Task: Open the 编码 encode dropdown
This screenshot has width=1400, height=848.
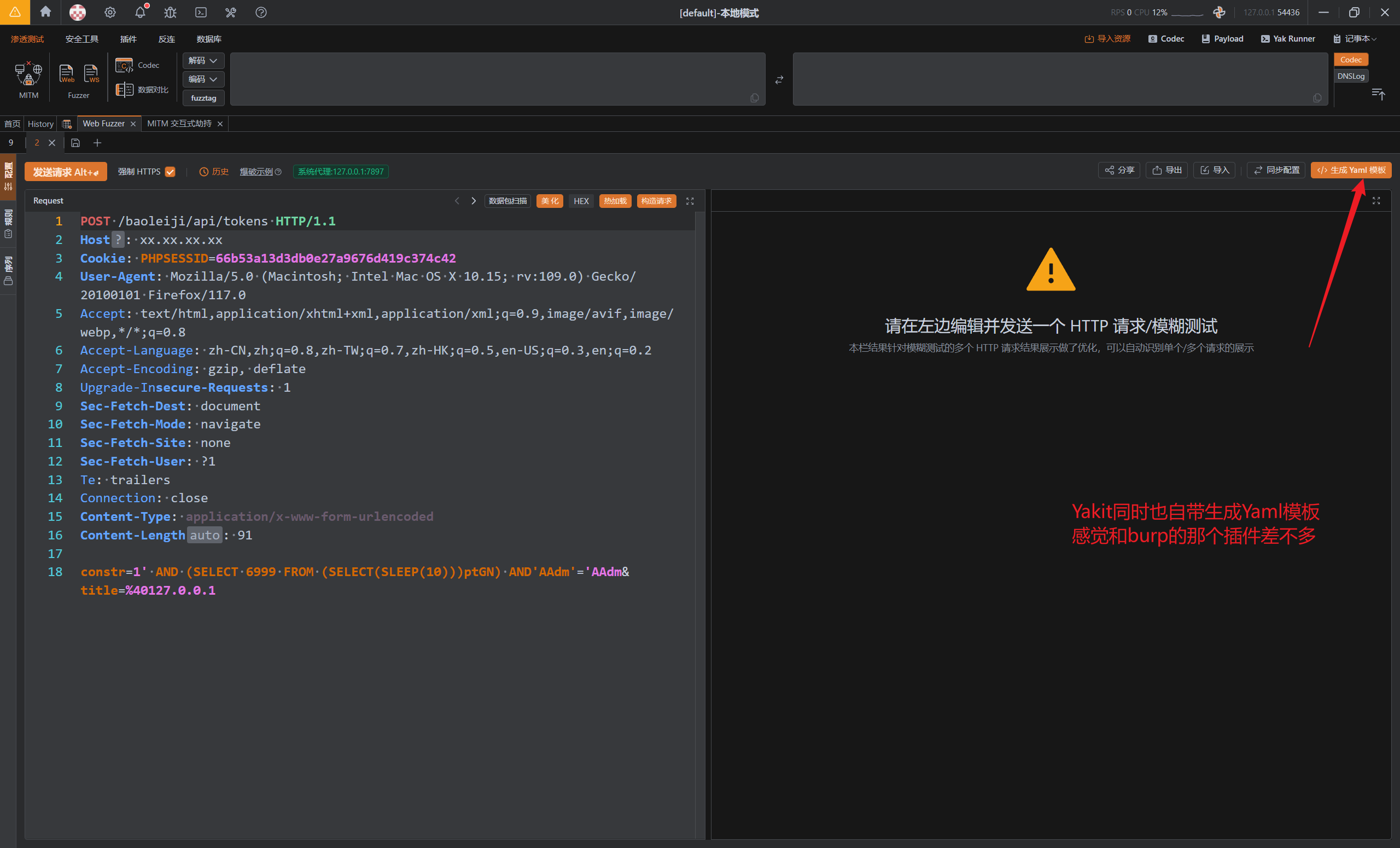Action: [203, 79]
